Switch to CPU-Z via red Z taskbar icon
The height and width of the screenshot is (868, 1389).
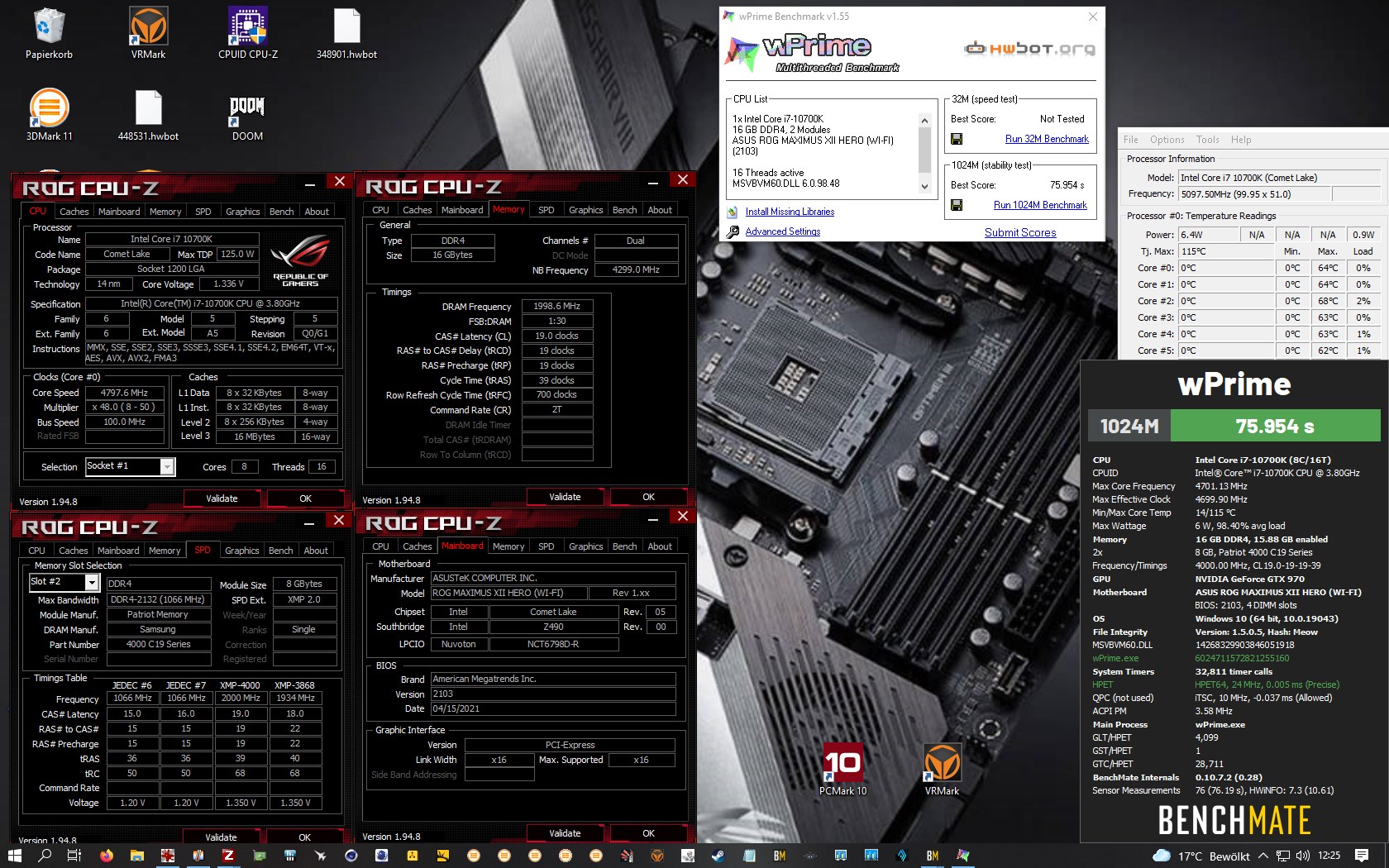coord(228,856)
